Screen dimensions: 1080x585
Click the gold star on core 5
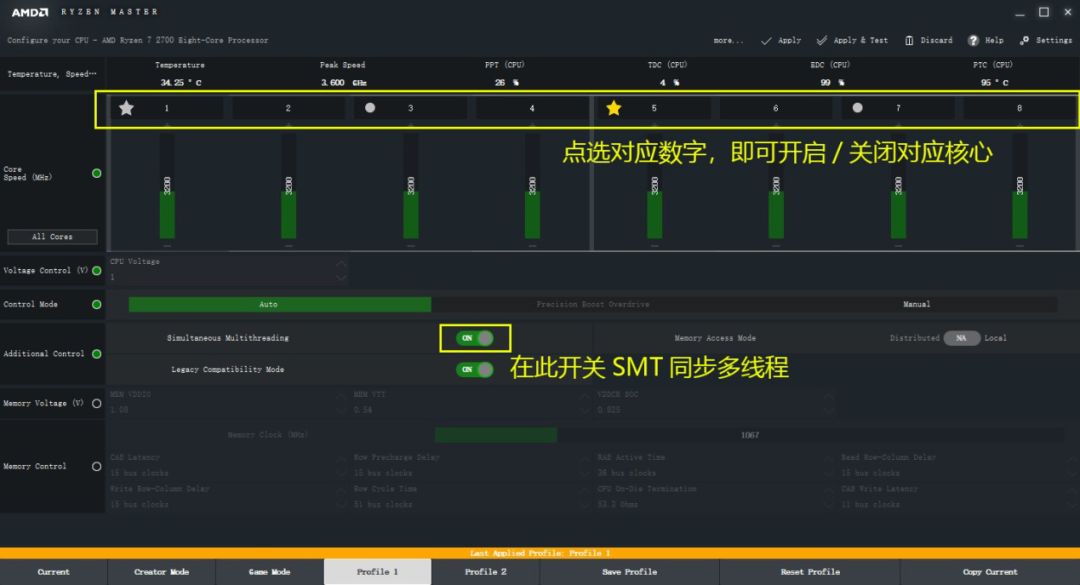coord(614,107)
